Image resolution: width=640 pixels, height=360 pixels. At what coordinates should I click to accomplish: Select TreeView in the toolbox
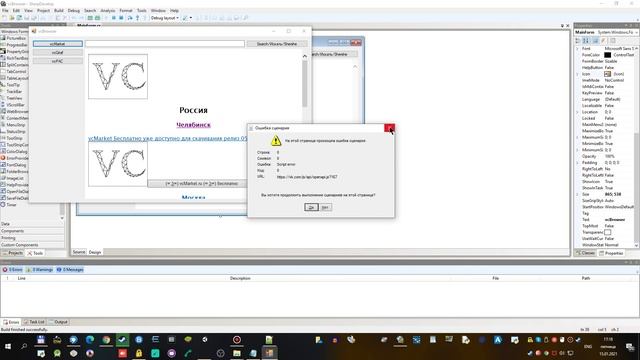pos(14,98)
